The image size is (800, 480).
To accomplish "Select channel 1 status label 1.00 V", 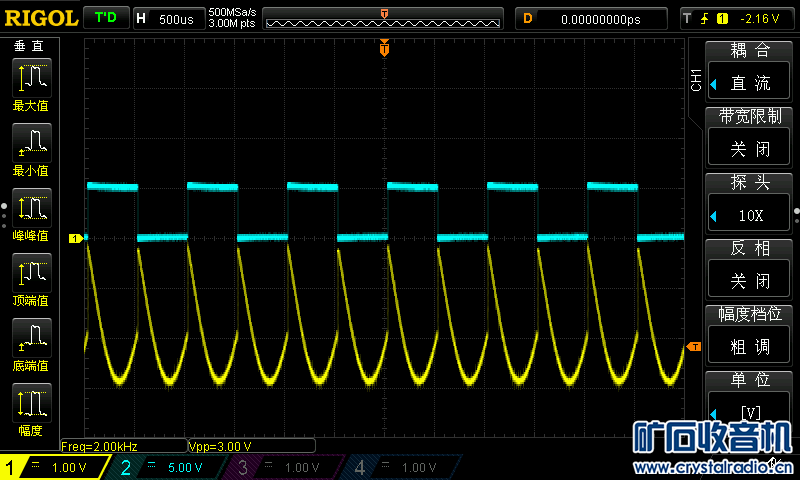I will click(x=56, y=467).
